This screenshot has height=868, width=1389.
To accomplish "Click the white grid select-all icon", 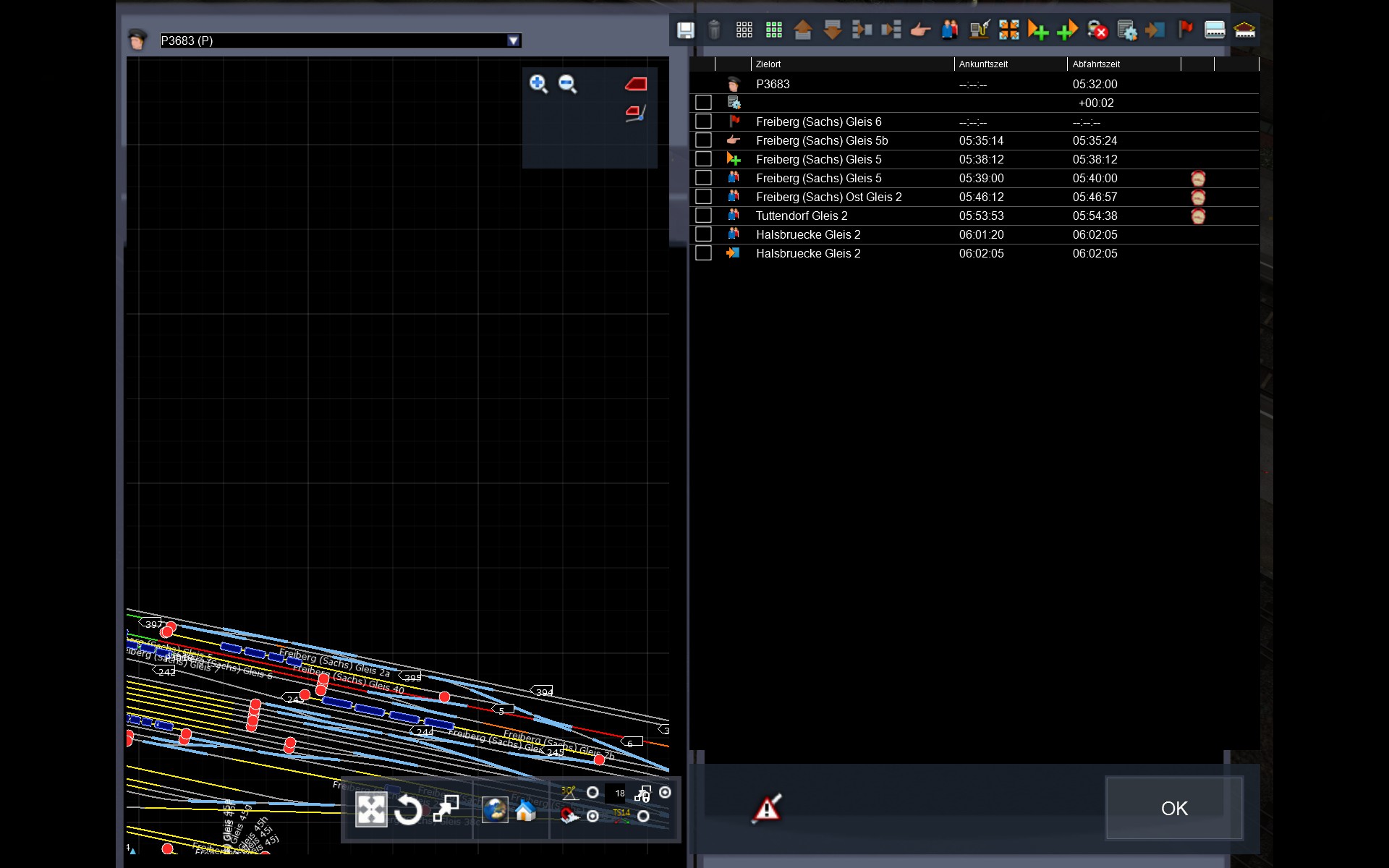I will click(744, 30).
